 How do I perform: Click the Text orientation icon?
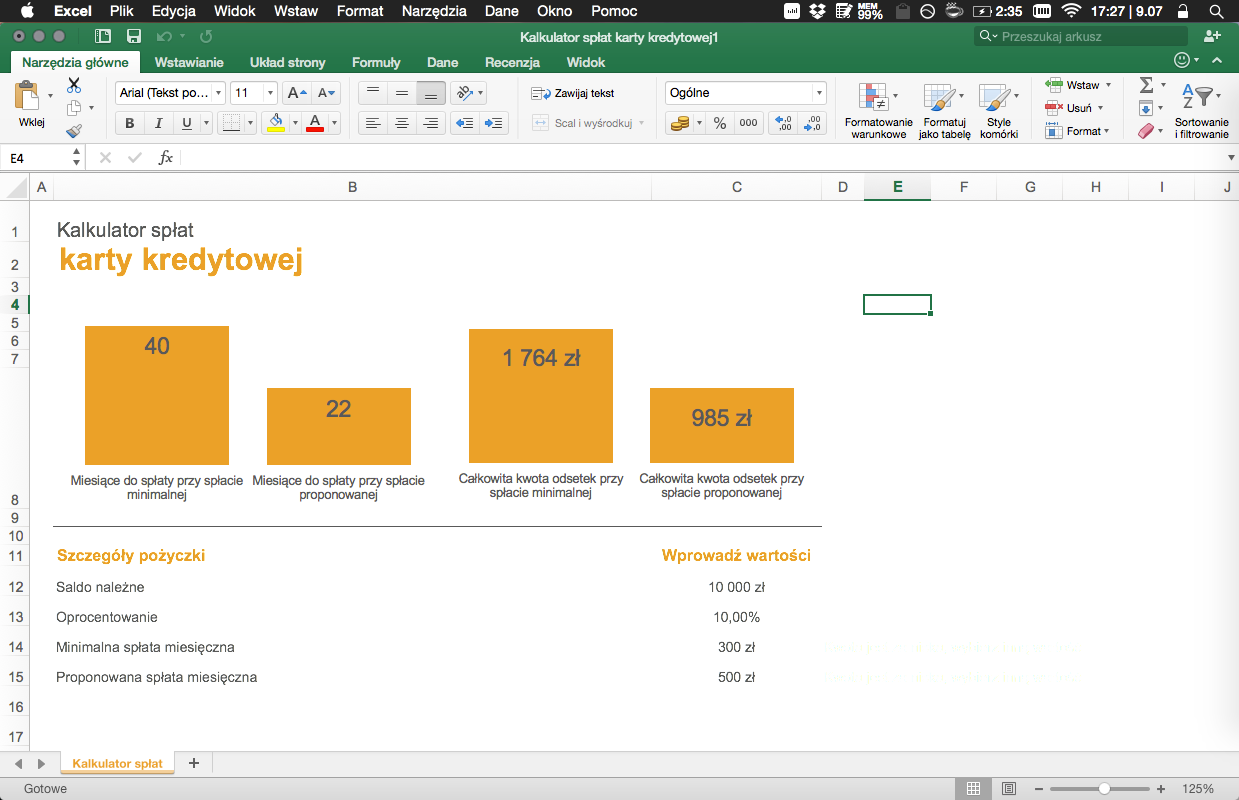[x=463, y=93]
